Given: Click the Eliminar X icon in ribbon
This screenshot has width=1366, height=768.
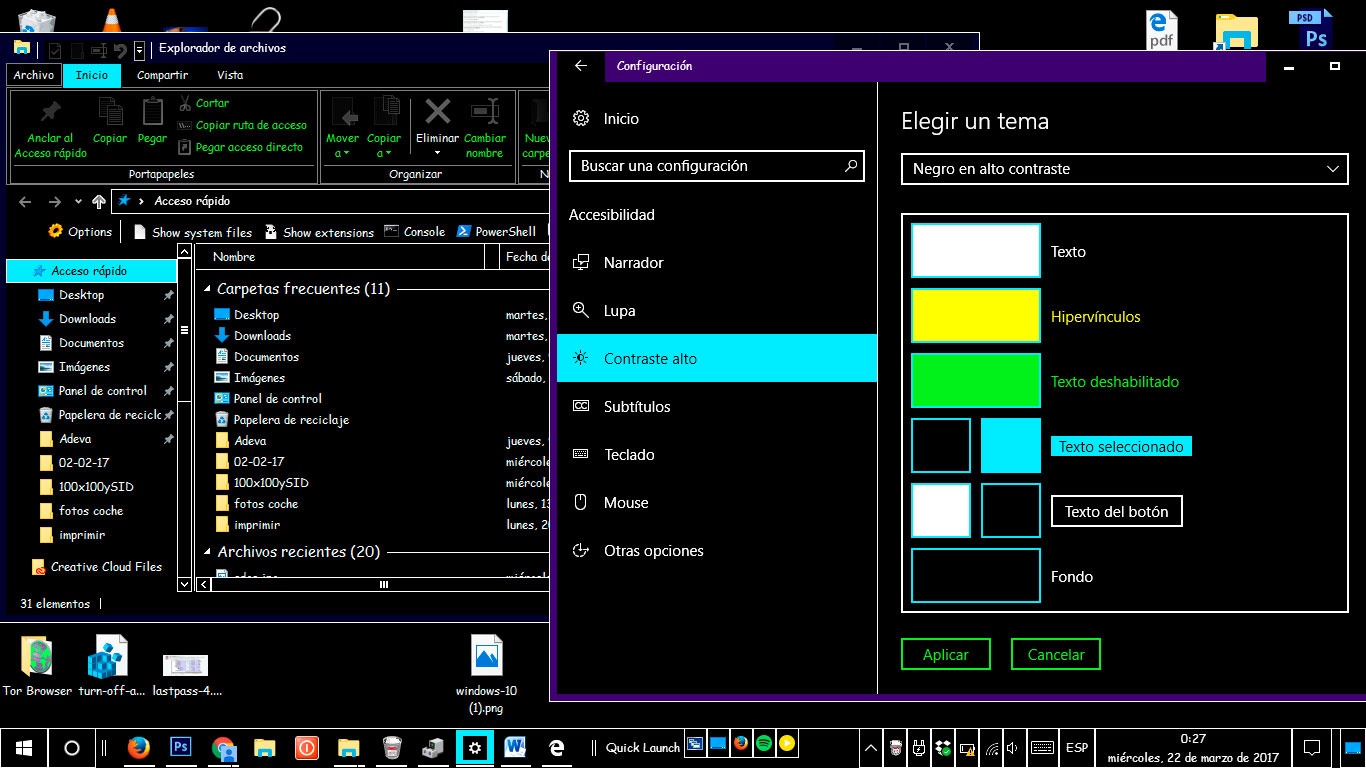Looking at the screenshot, I should coord(437,111).
